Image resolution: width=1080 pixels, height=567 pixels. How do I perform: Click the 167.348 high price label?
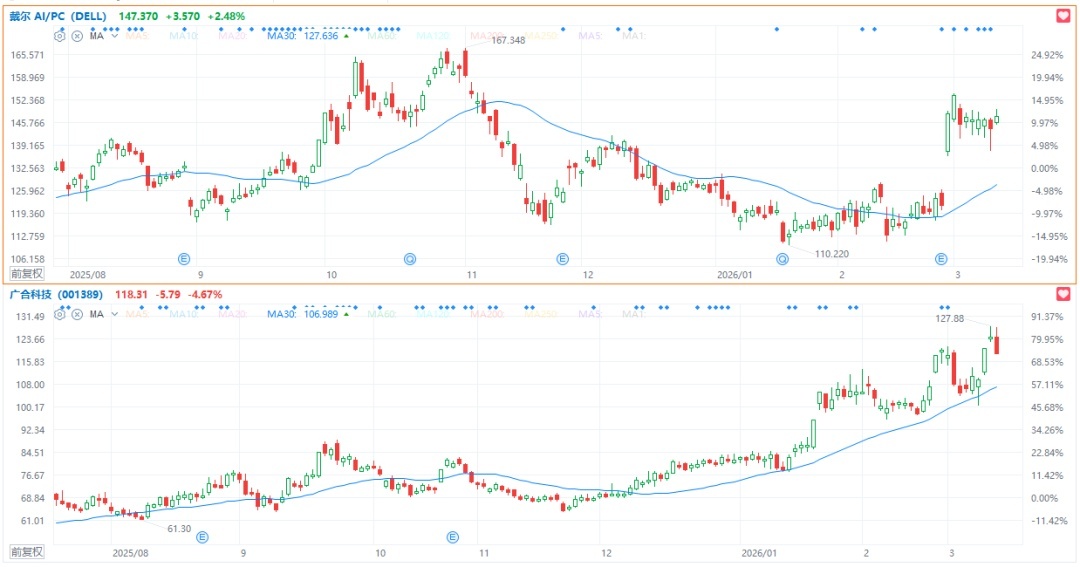pyautogui.click(x=509, y=40)
